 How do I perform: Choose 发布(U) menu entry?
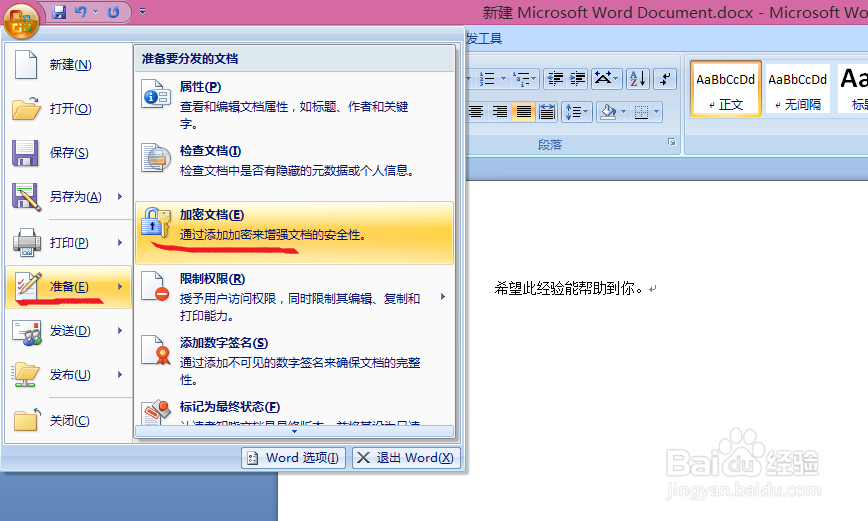click(x=69, y=375)
